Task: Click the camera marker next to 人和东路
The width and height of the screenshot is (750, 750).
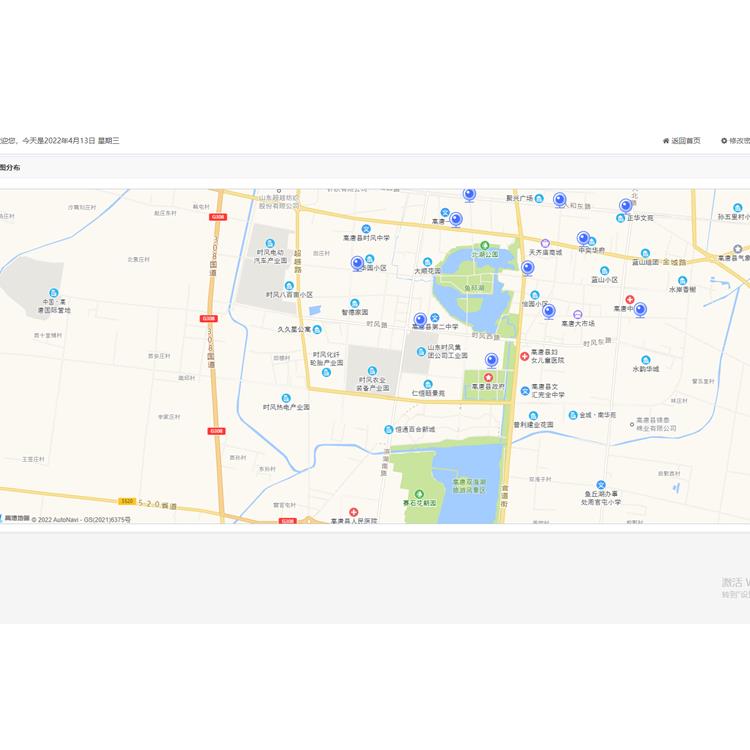Action: 560,200
